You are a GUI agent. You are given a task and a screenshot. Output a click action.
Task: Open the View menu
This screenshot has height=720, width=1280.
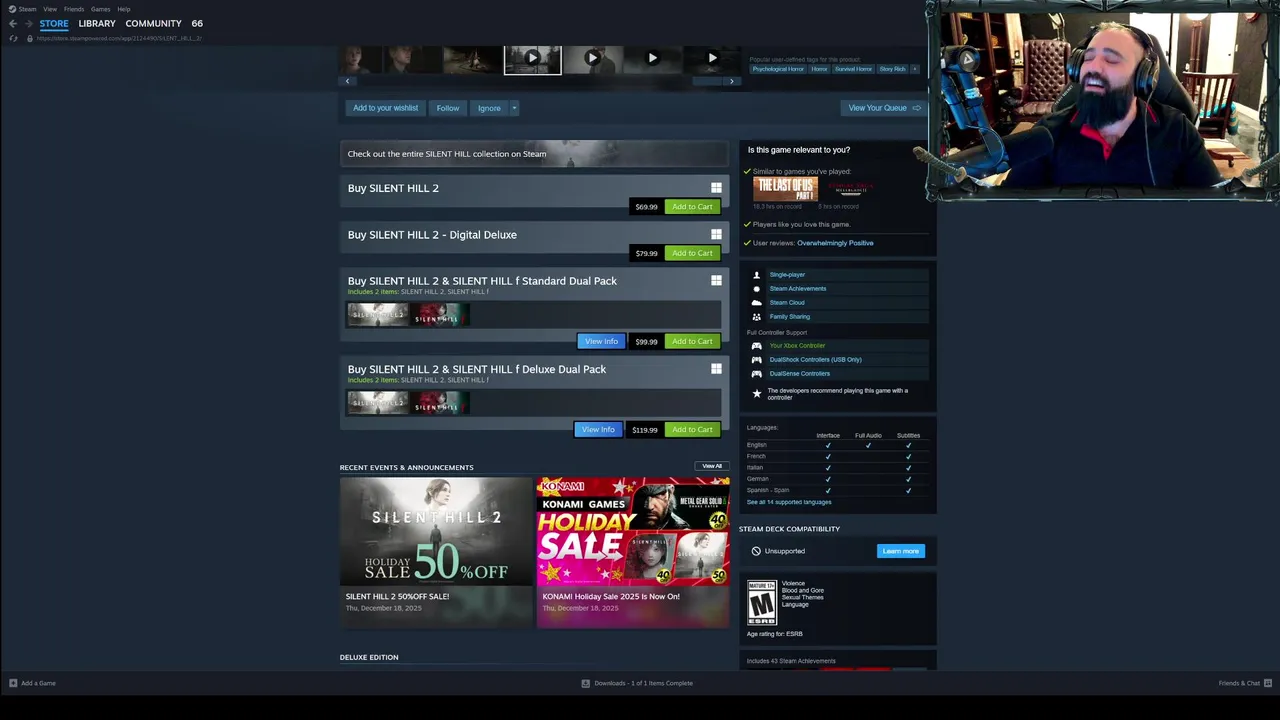[50, 9]
